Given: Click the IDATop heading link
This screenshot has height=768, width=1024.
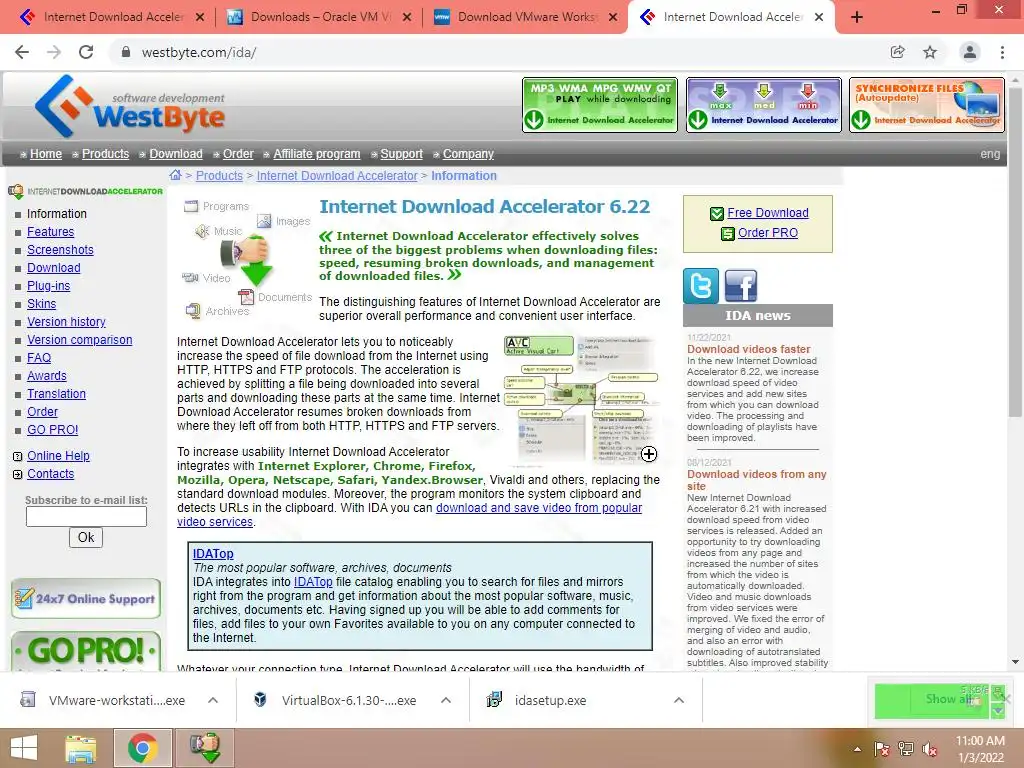Looking at the screenshot, I should [213, 554].
